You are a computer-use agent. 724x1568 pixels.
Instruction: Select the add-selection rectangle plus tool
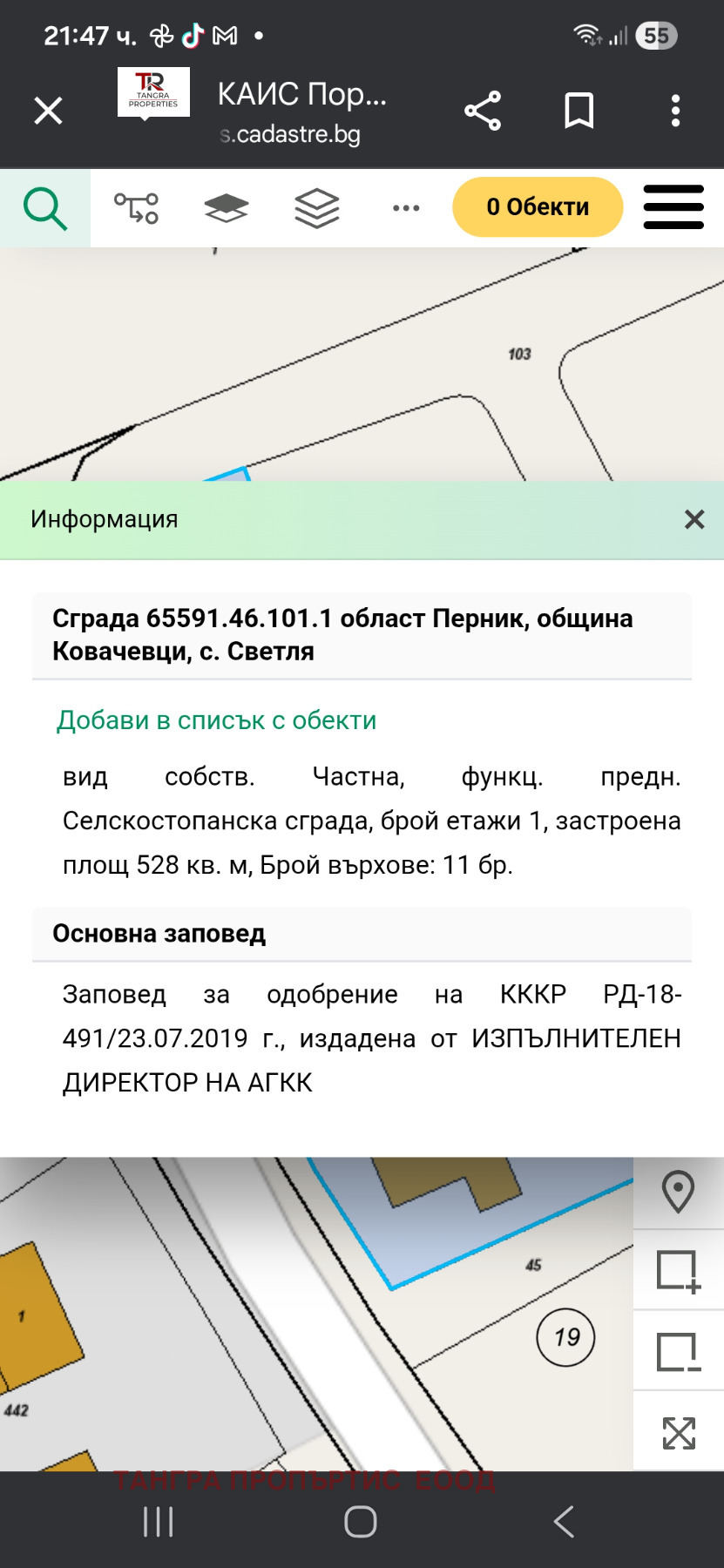coord(678,1271)
